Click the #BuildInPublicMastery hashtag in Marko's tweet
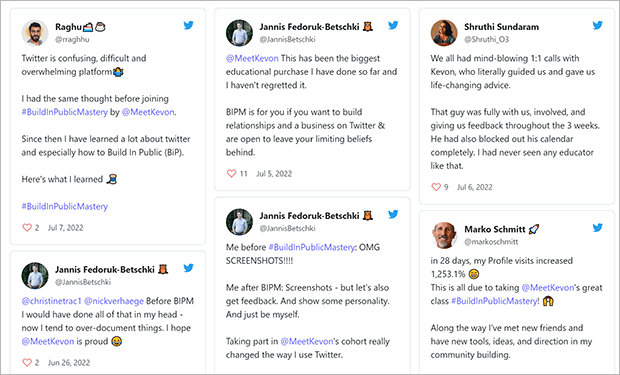This screenshot has width=620, height=375. [494, 301]
